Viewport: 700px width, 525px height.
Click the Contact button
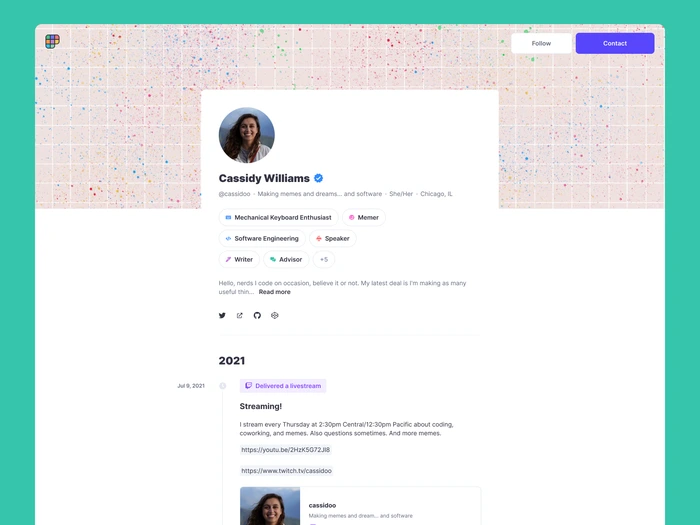click(615, 43)
